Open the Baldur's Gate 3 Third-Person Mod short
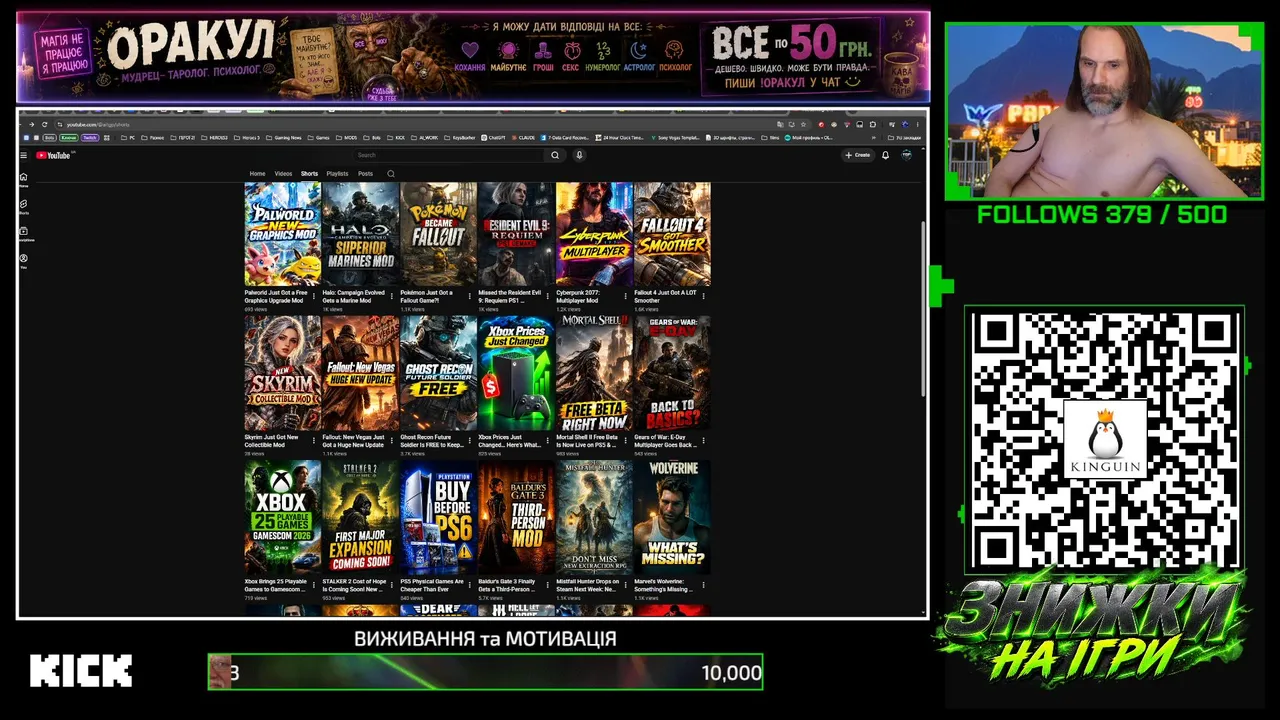 tap(516, 517)
